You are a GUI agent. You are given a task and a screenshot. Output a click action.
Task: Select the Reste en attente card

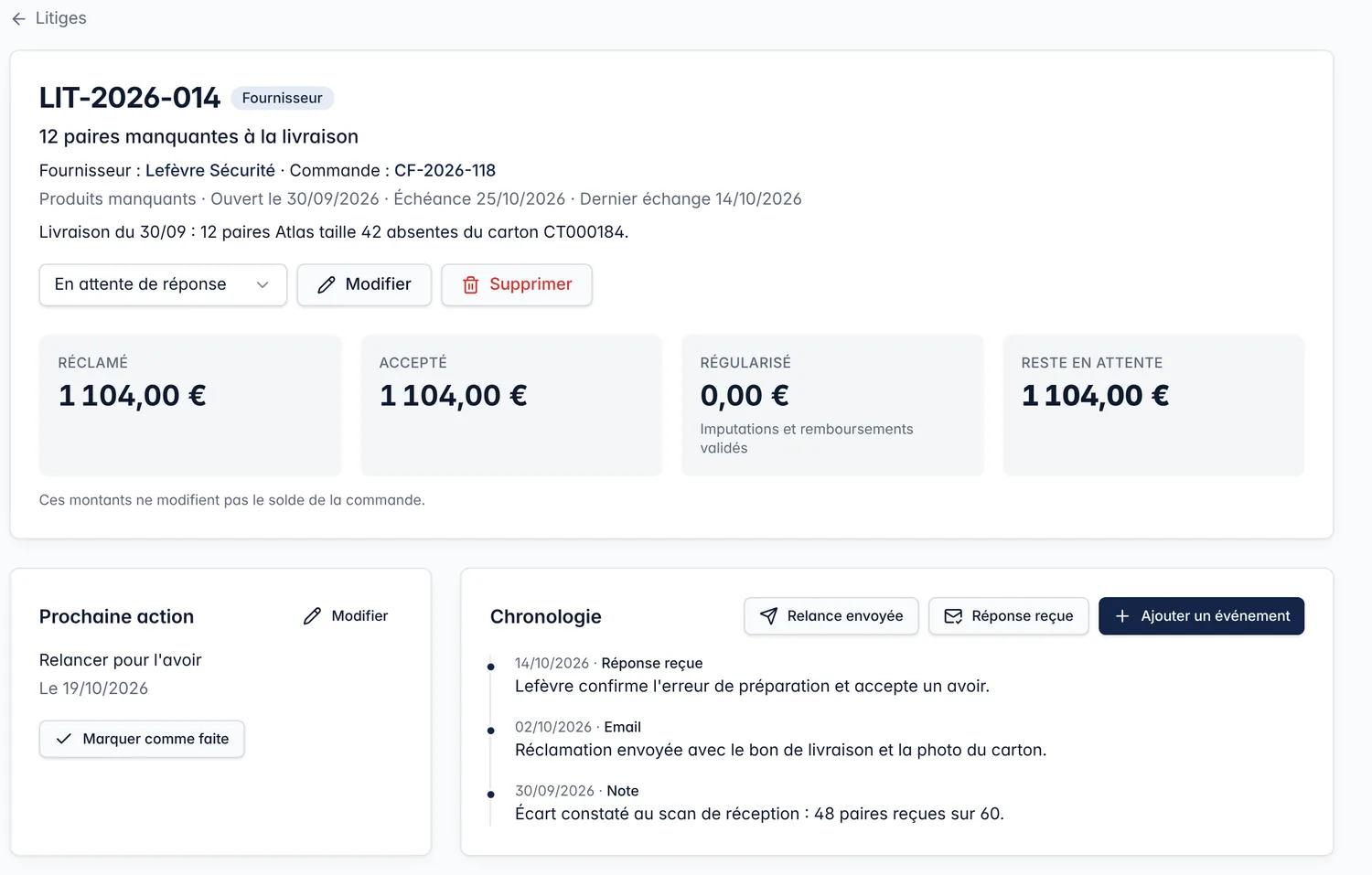pyautogui.click(x=1153, y=405)
